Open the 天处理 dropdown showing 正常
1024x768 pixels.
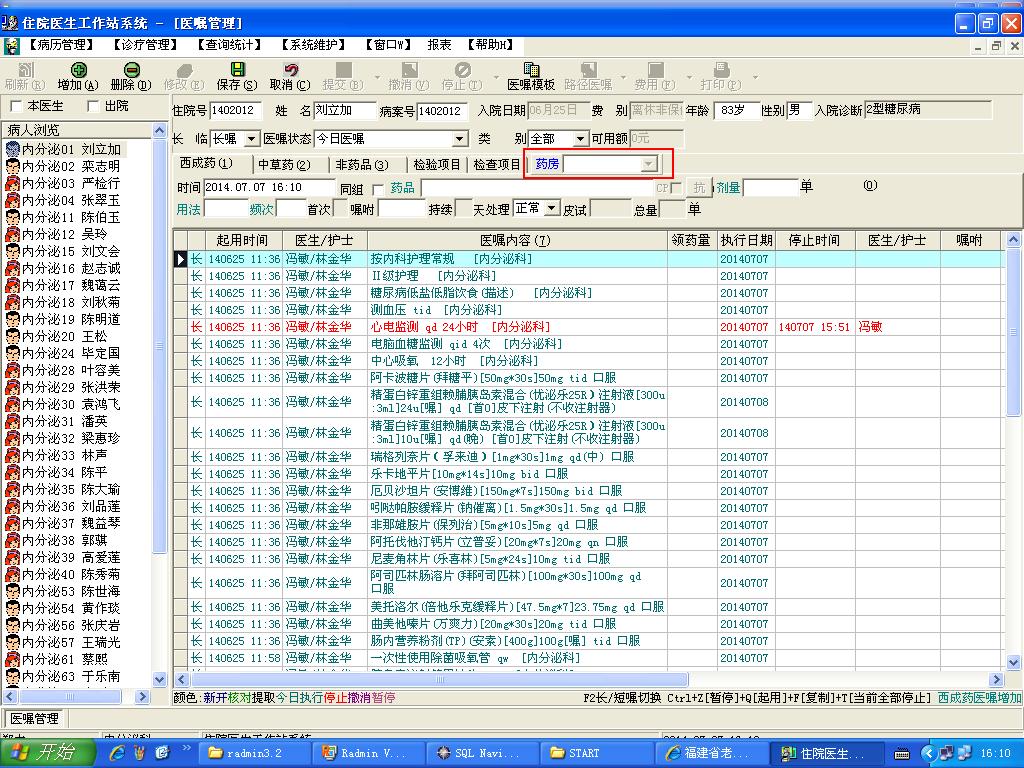pyautogui.click(x=552, y=209)
